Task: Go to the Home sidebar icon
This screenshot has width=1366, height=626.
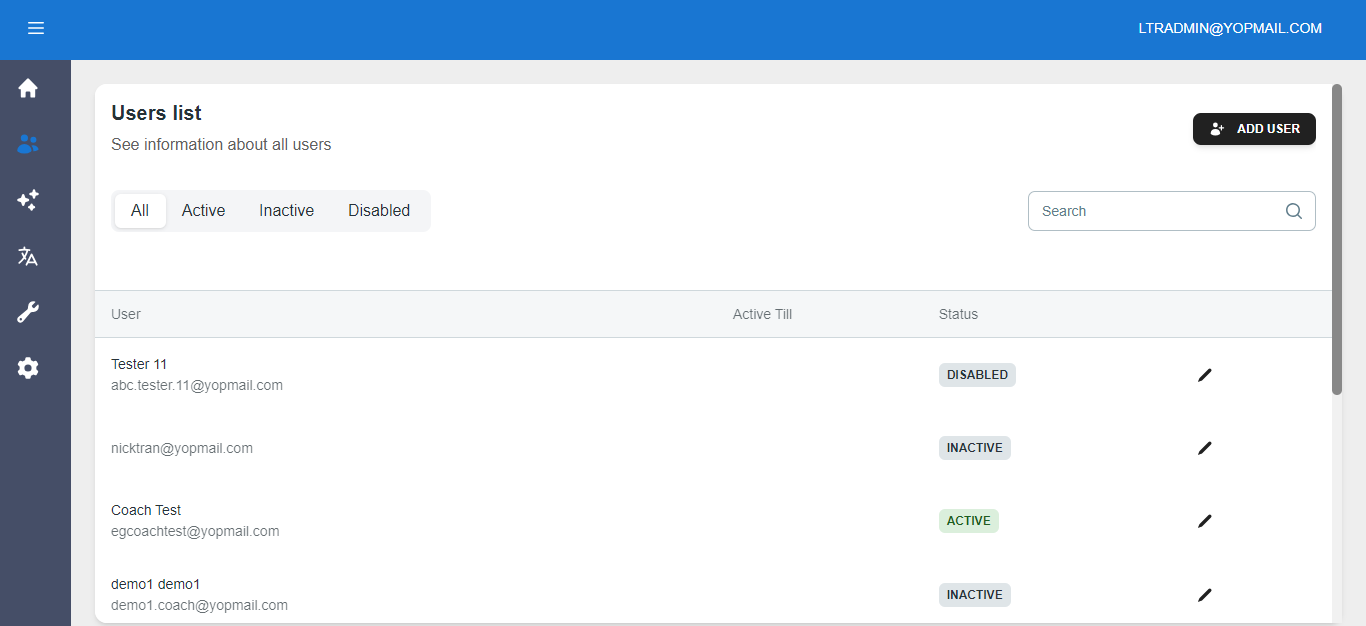Action: (28, 88)
